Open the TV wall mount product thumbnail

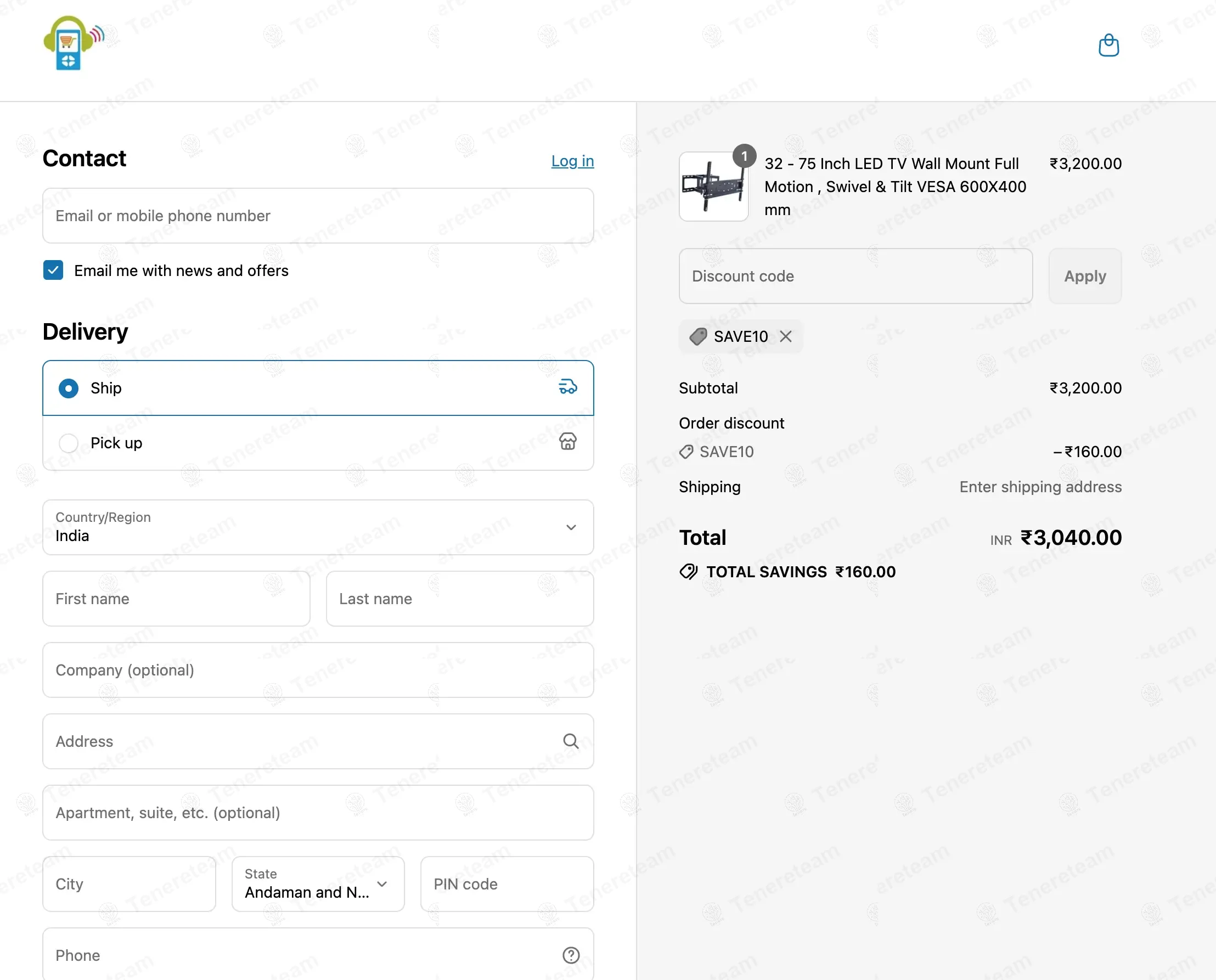point(713,187)
